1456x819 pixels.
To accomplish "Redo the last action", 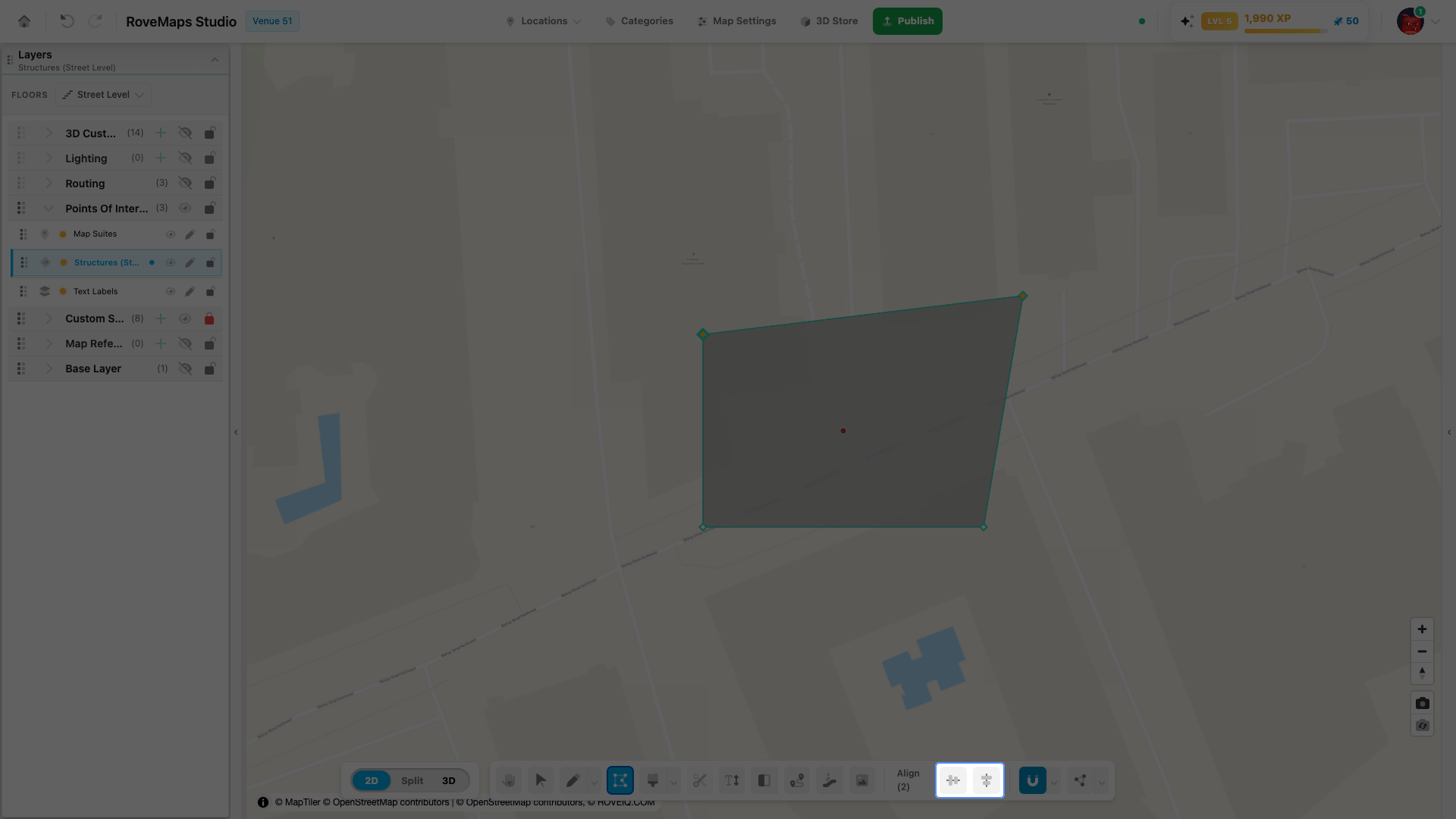I will (95, 21).
